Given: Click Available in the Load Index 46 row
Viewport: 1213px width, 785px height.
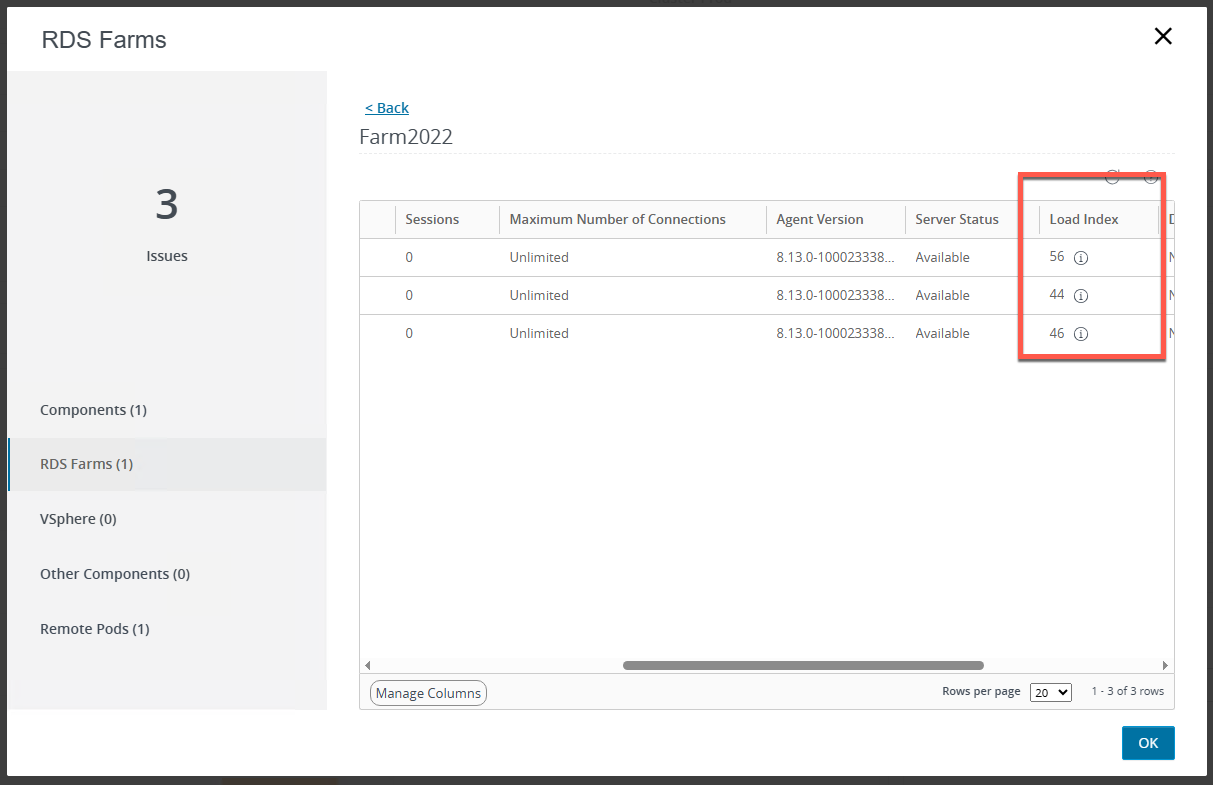Looking at the screenshot, I should pos(943,333).
